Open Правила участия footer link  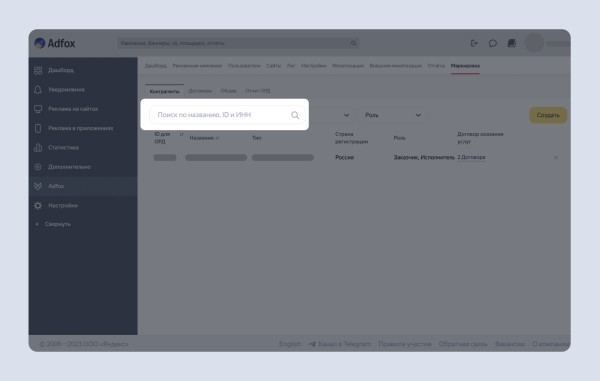[x=405, y=344]
